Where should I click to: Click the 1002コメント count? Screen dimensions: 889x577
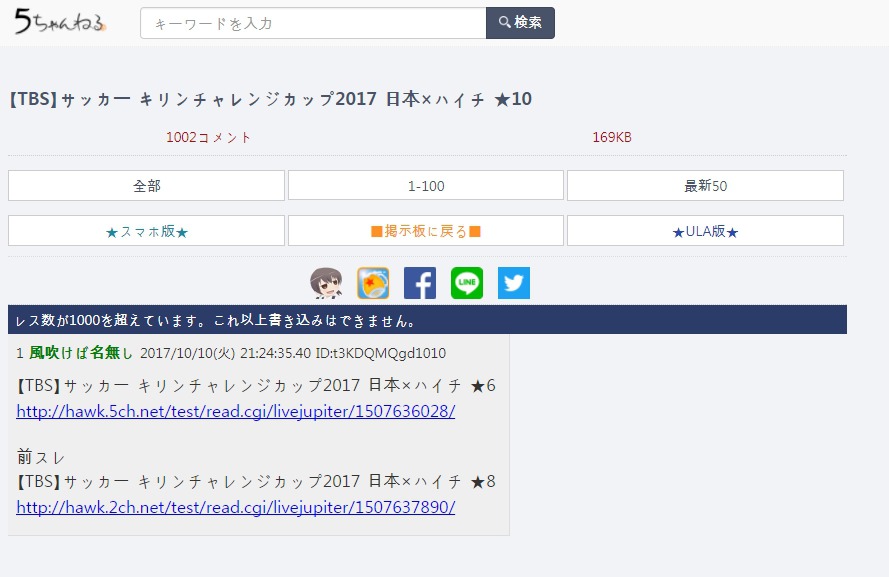pyautogui.click(x=208, y=137)
